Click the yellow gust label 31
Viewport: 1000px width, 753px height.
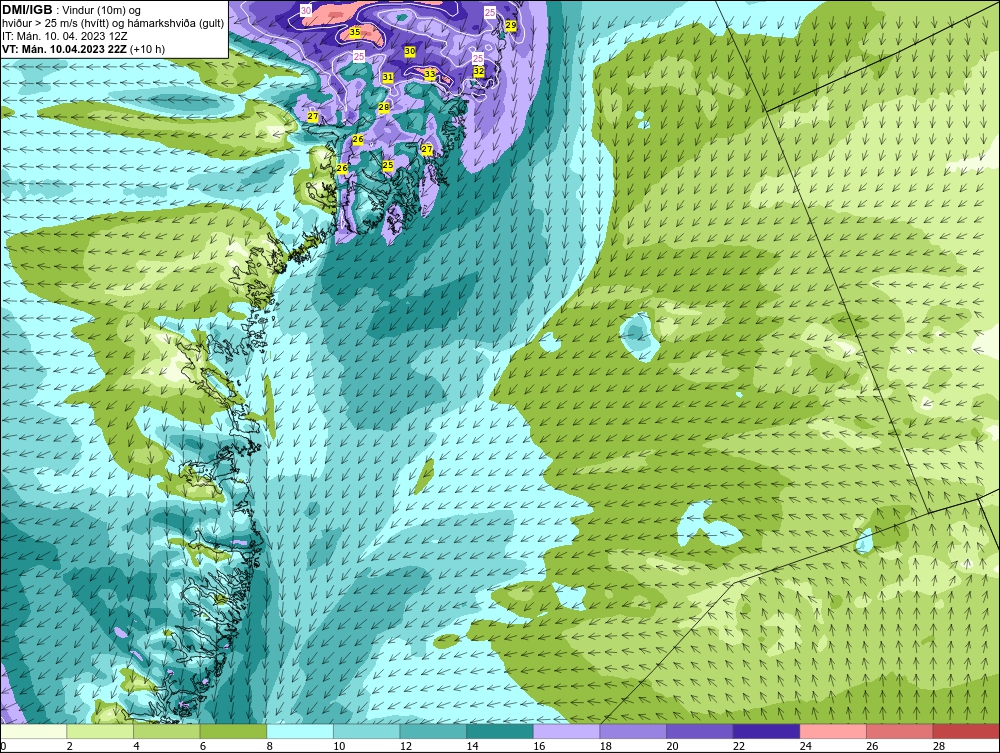click(x=388, y=78)
